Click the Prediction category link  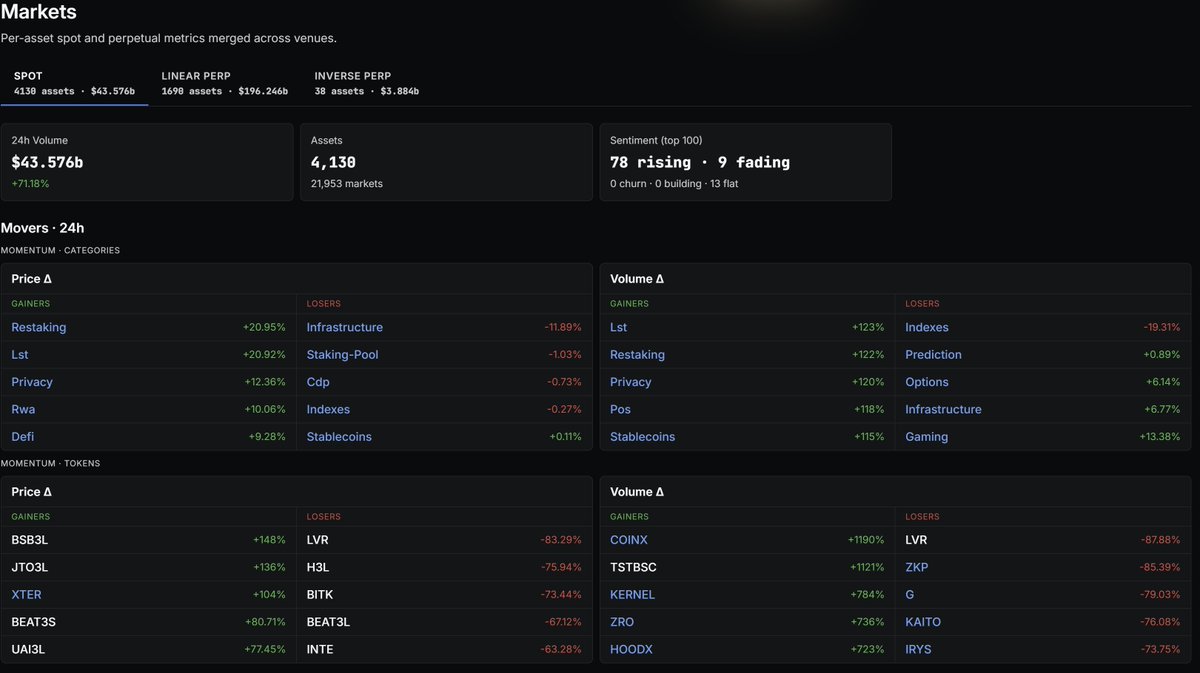point(933,354)
